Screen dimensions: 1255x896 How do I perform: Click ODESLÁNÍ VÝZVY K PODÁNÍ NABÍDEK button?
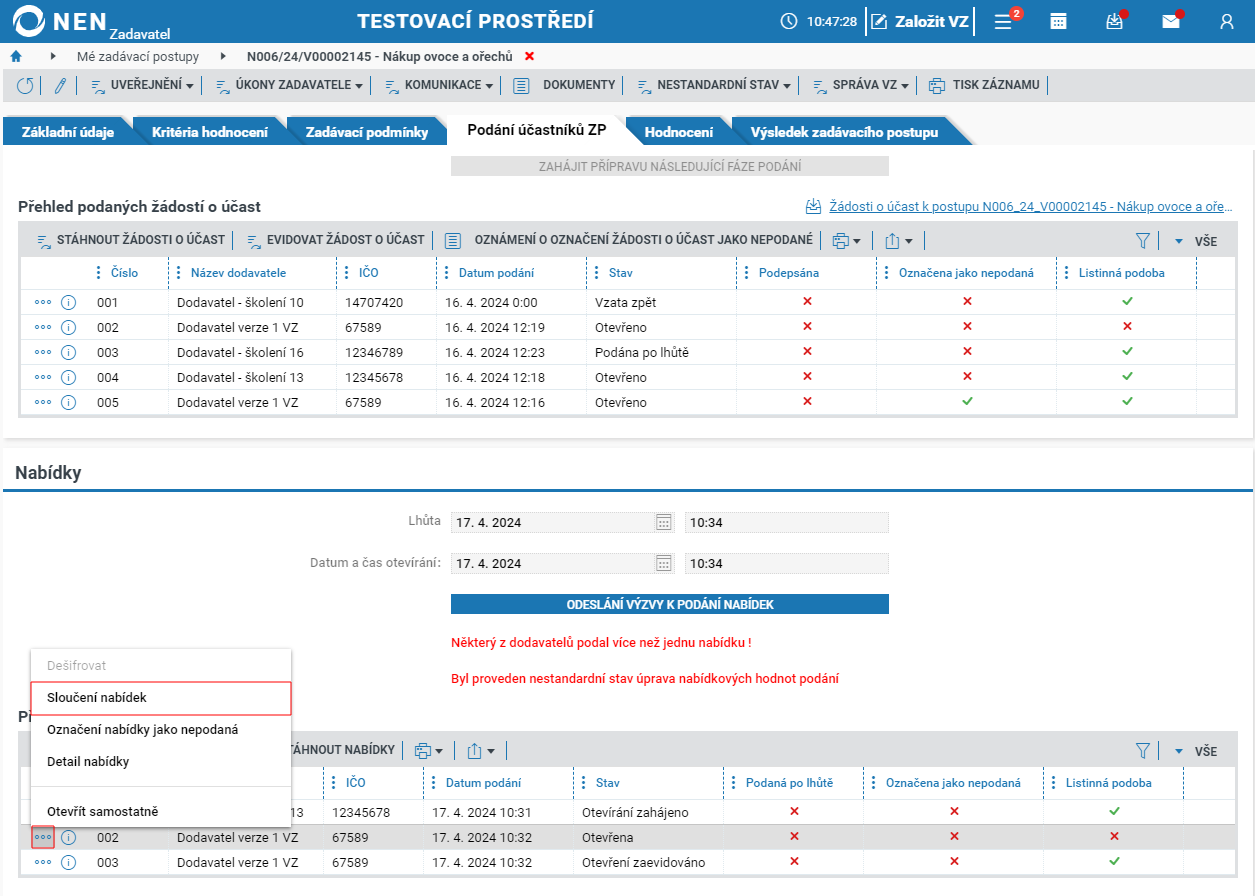click(x=670, y=604)
